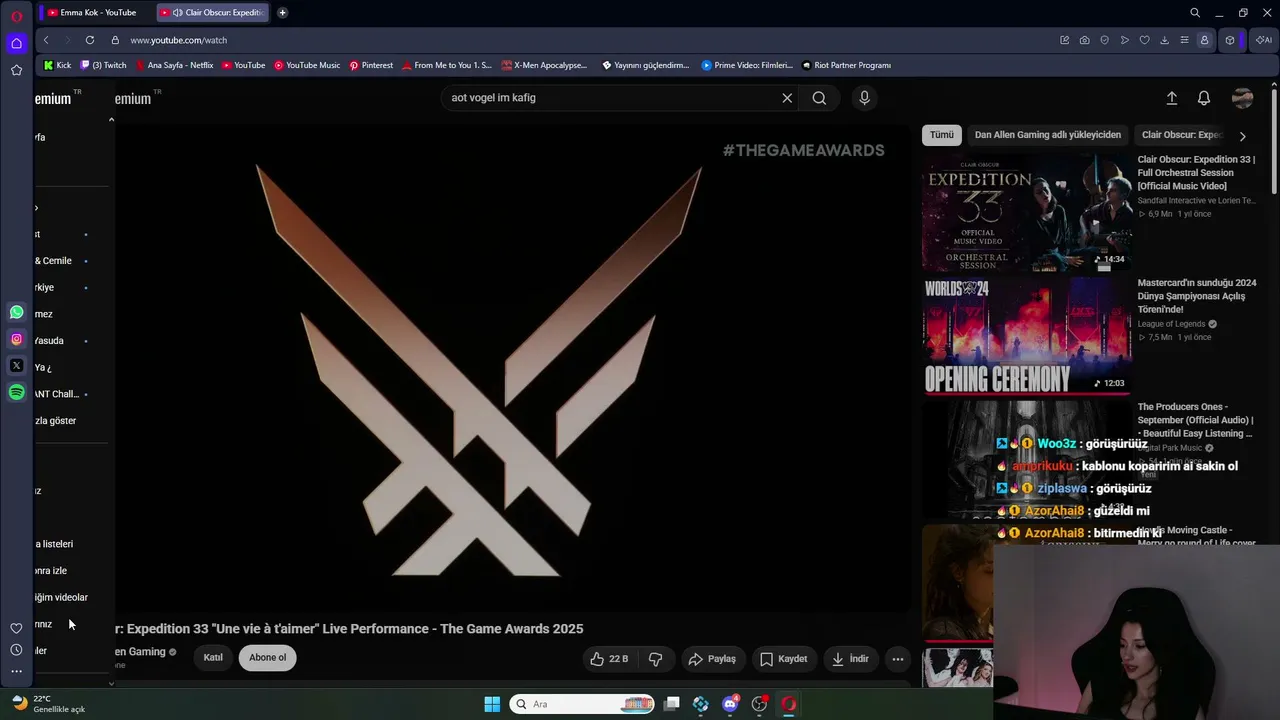The width and height of the screenshot is (1280, 720).
Task: Open the X-Men Apocalypse bookmark
Action: pyautogui.click(x=545, y=66)
